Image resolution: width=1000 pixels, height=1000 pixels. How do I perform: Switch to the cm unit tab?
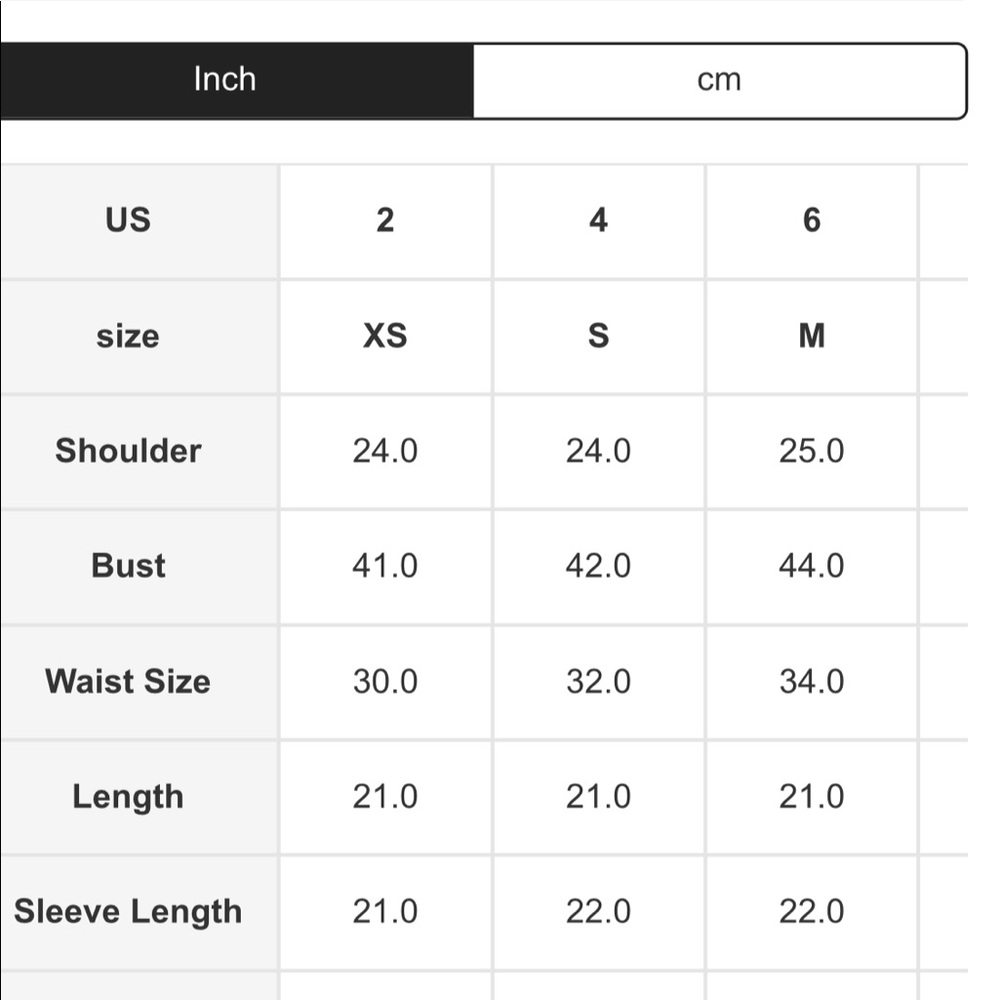pyautogui.click(x=719, y=80)
